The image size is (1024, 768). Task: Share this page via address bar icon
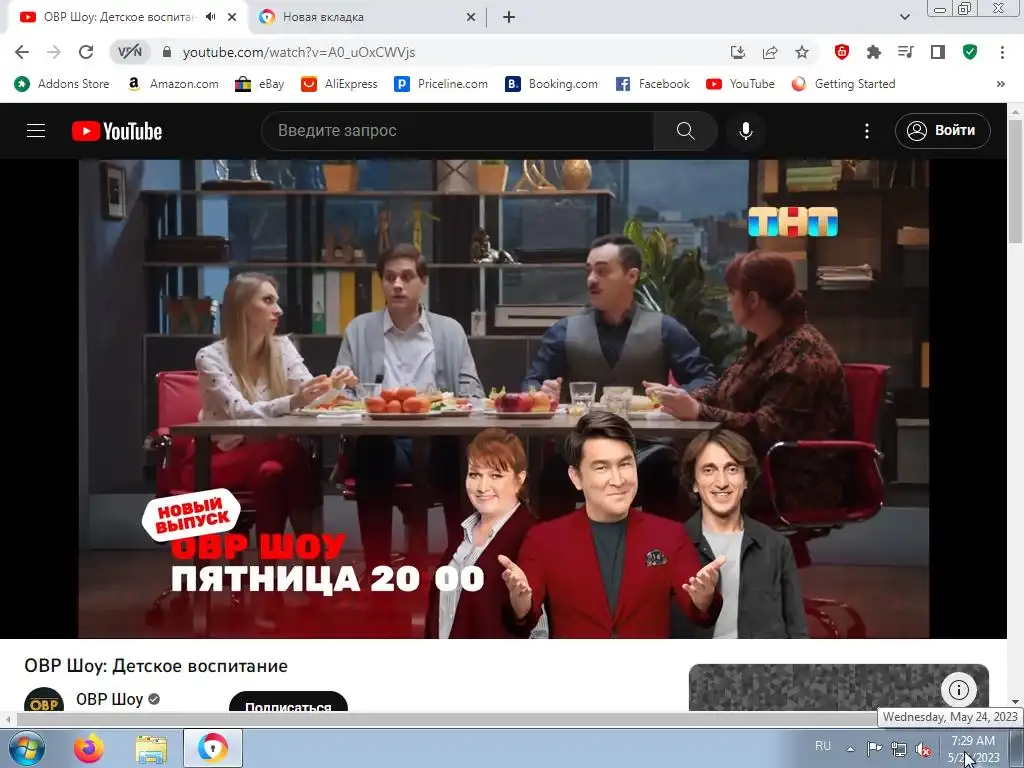(770, 52)
